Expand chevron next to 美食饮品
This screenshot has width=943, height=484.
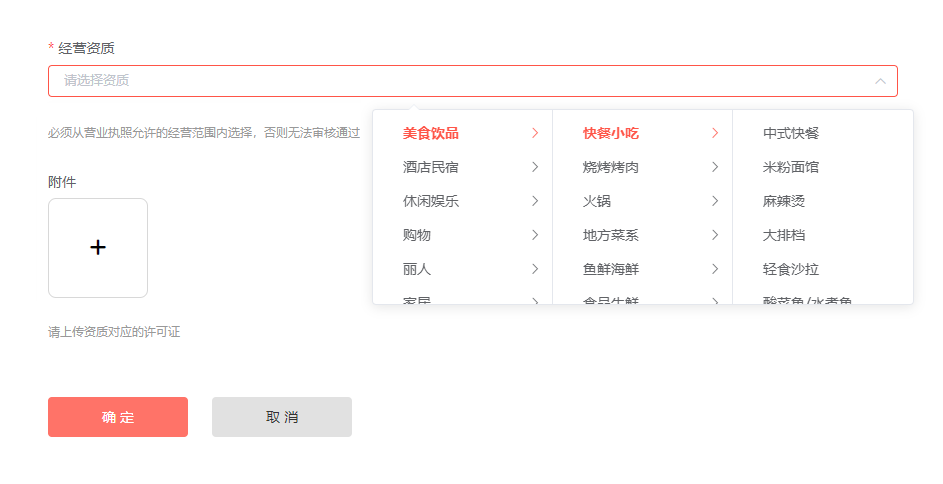(535, 133)
